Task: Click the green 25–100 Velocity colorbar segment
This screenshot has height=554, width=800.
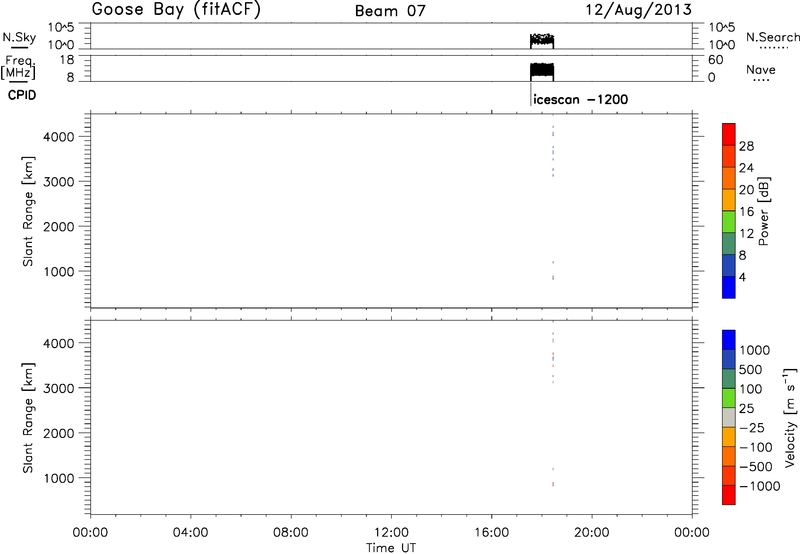Action: (x=729, y=398)
